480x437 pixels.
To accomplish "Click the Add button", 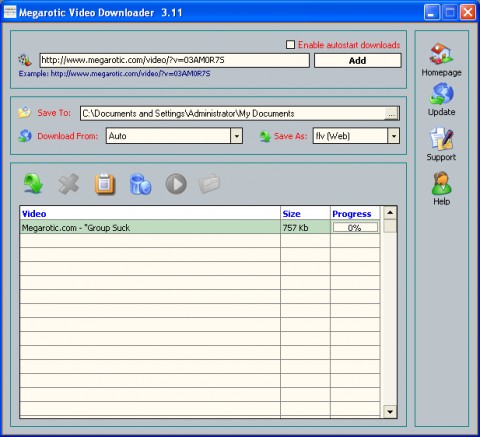I will click(357, 61).
